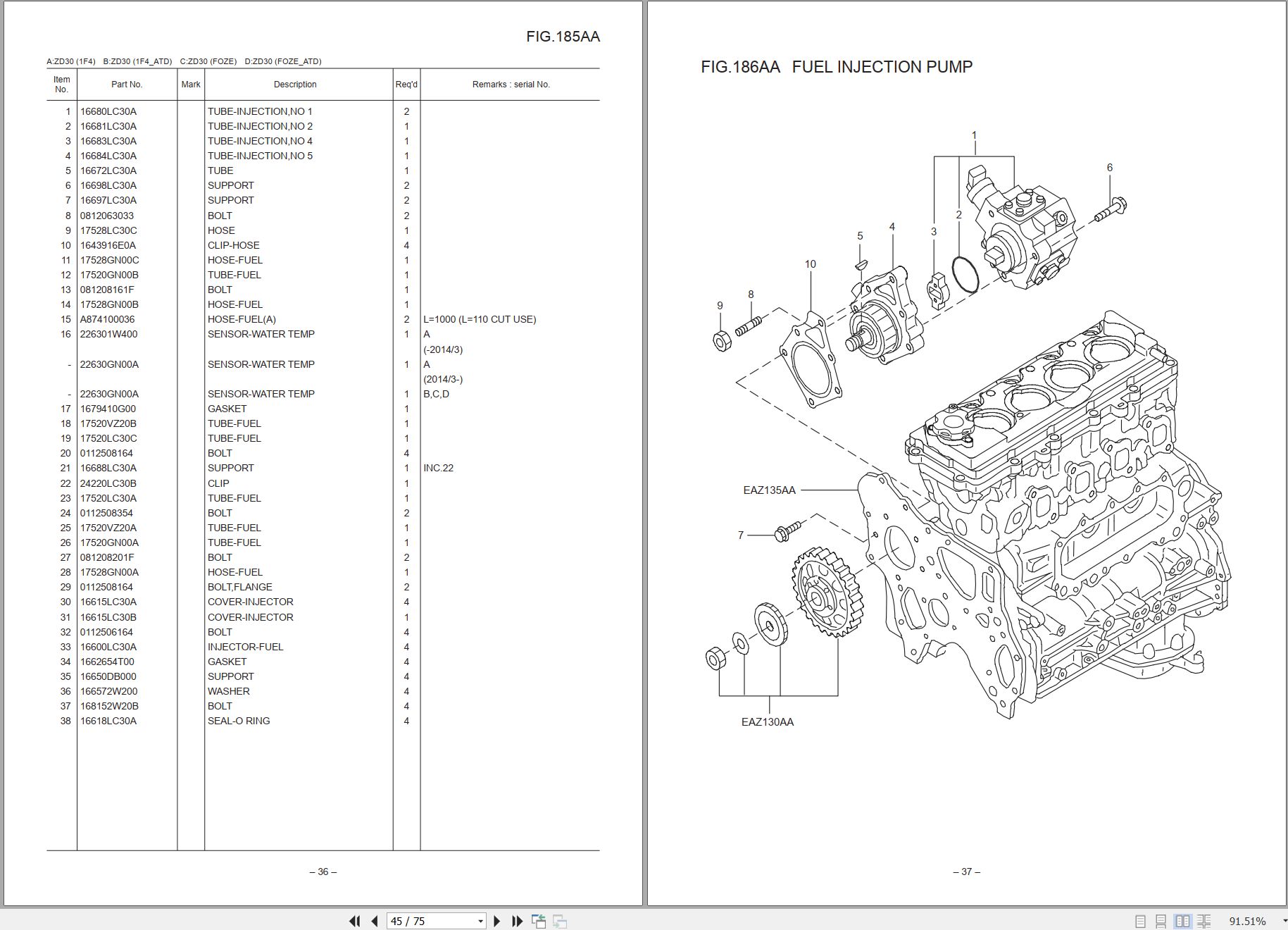Click the EAZ135AA diagram label
This screenshot has height=930, width=1288.
click(x=769, y=490)
